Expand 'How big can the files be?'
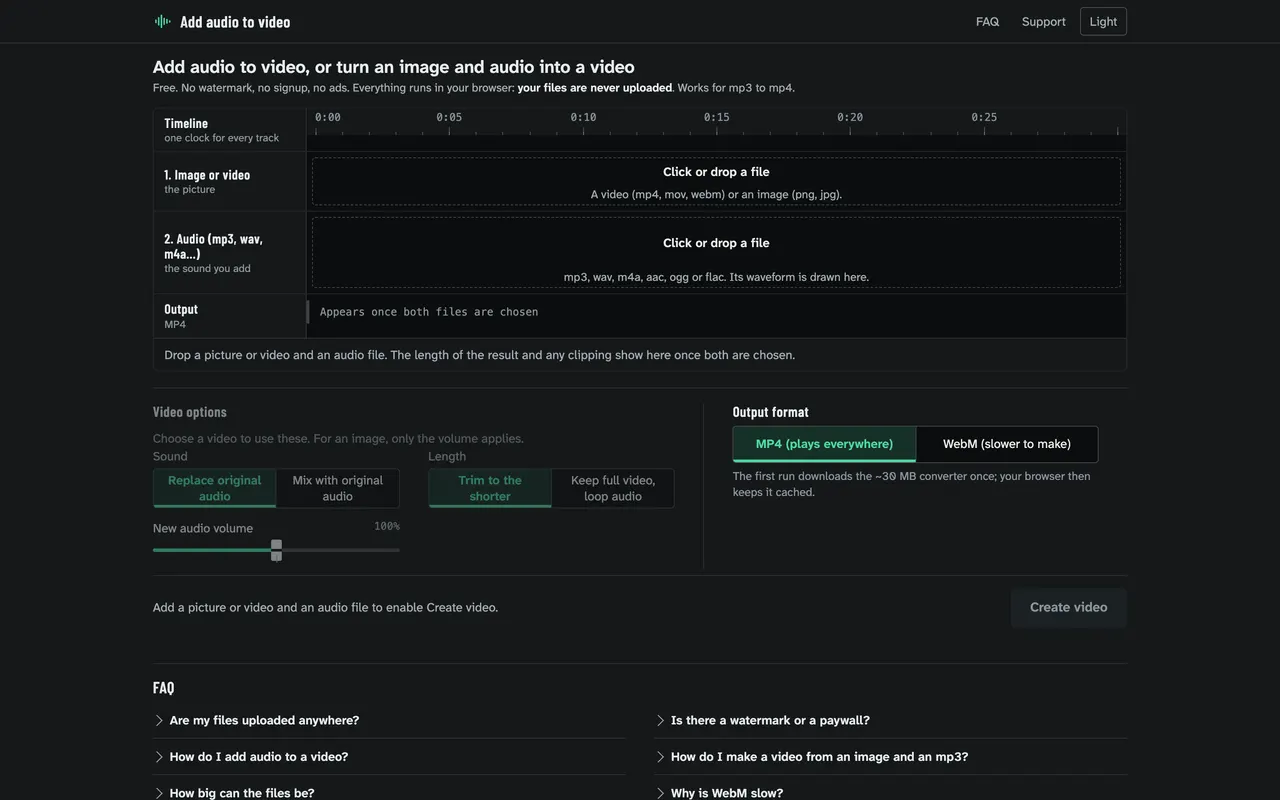 (389, 793)
